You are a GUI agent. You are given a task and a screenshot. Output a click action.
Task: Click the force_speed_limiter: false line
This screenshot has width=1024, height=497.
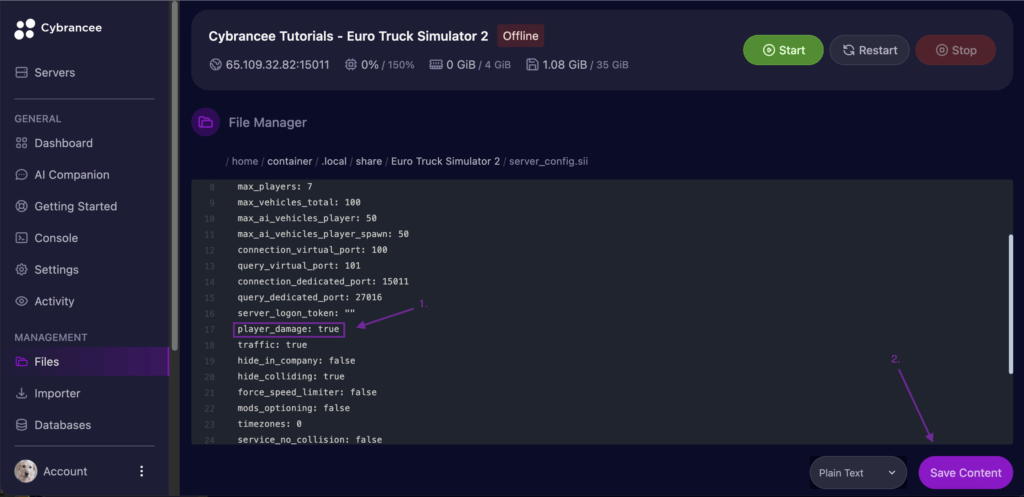[307, 393]
